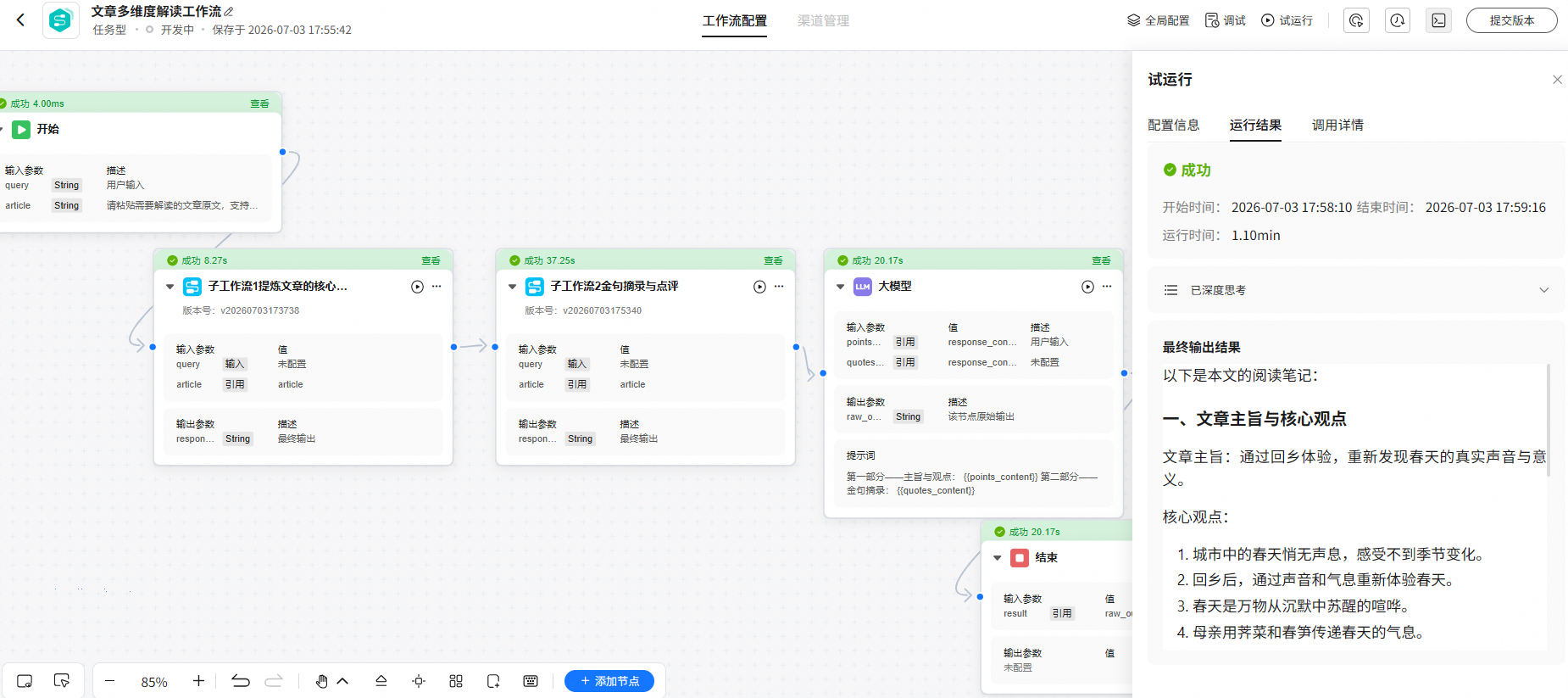
Task: Run the 大模型 node alone
Action: (1087, 287)
